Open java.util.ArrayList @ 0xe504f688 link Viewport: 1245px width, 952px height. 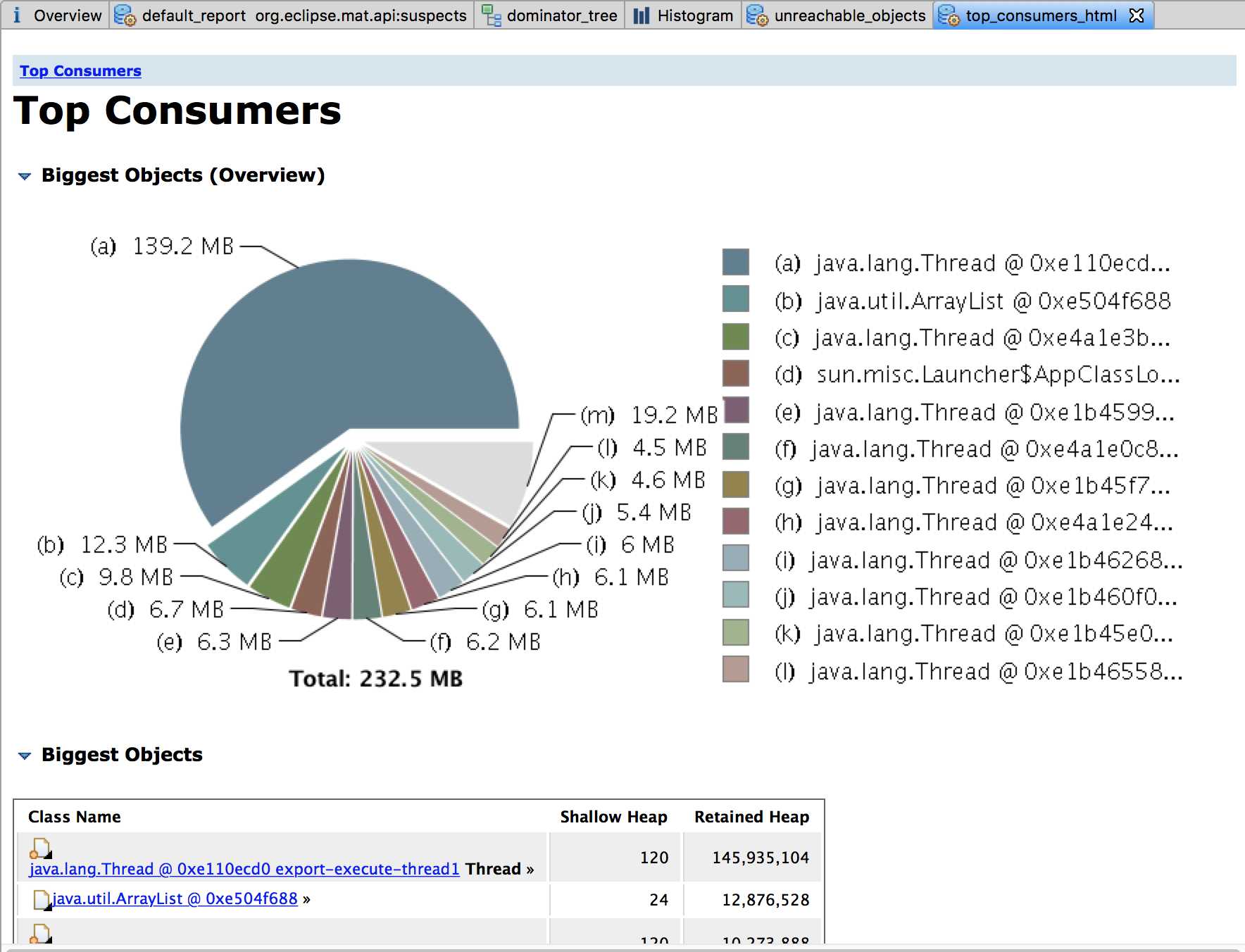tap(175, 899)
